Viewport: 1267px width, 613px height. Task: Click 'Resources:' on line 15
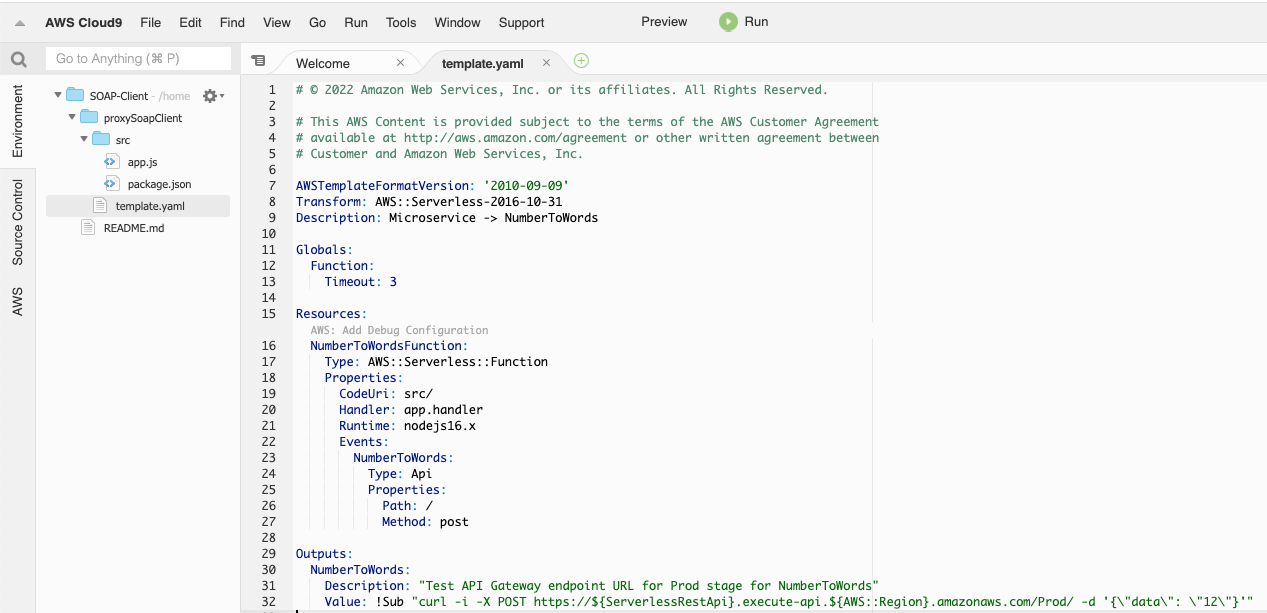(x=332, y=314)
